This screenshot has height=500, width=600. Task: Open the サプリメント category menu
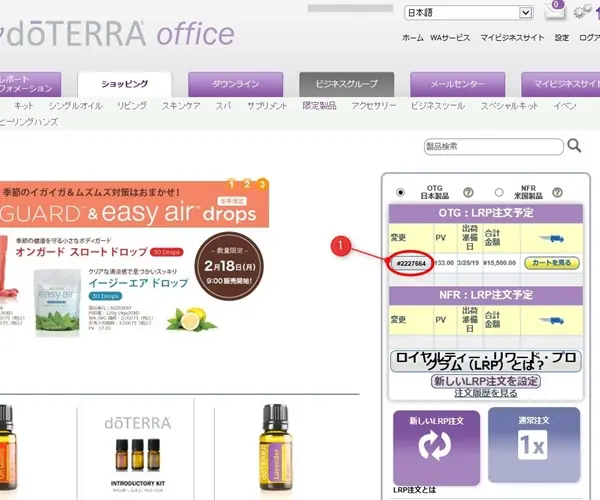(x=267, y=106)
